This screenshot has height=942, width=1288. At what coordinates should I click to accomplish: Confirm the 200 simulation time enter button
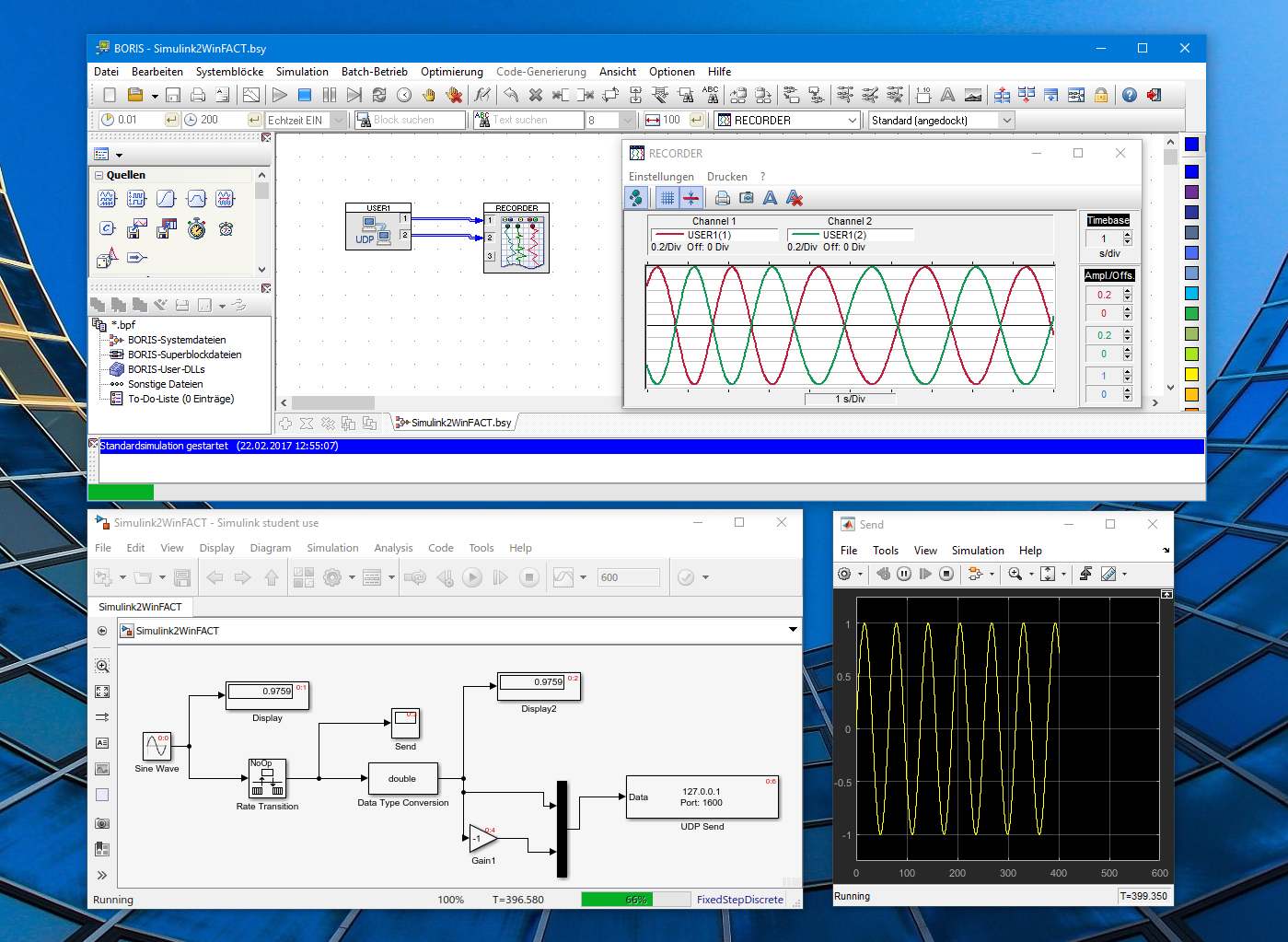[254, 120]
